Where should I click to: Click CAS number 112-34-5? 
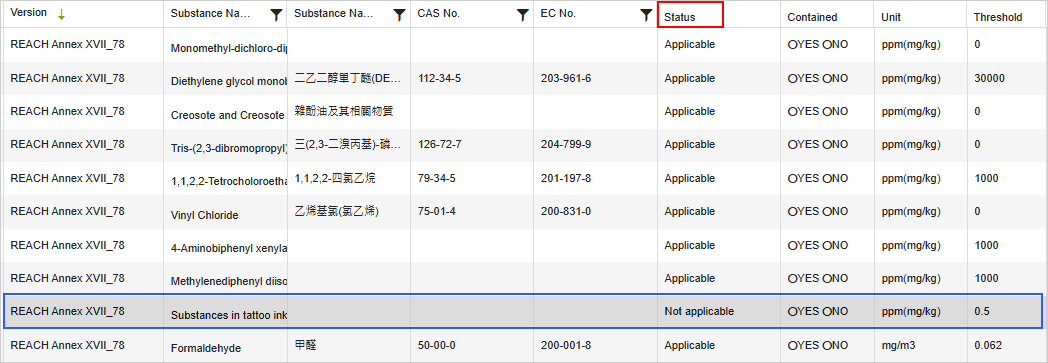tap(439, 78)
